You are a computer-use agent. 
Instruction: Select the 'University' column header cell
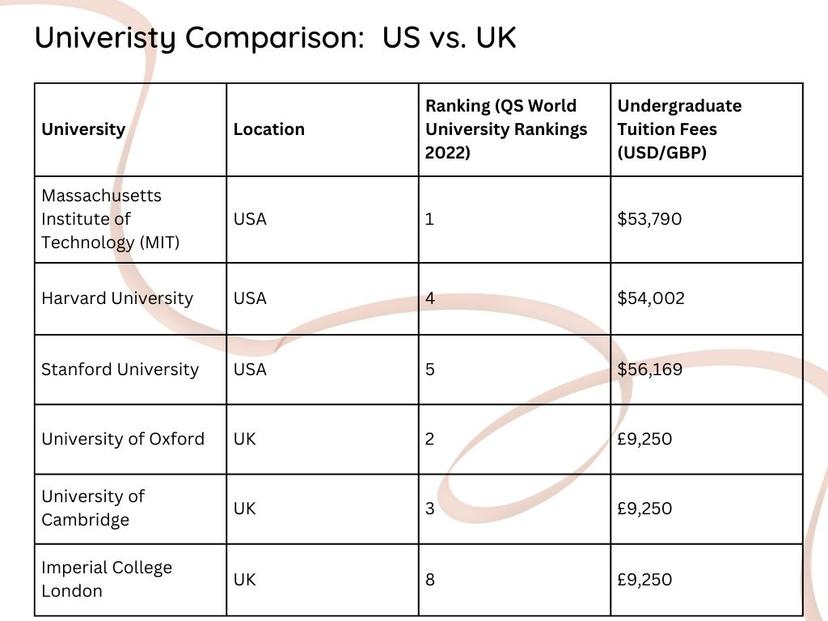tap(130, 129)
